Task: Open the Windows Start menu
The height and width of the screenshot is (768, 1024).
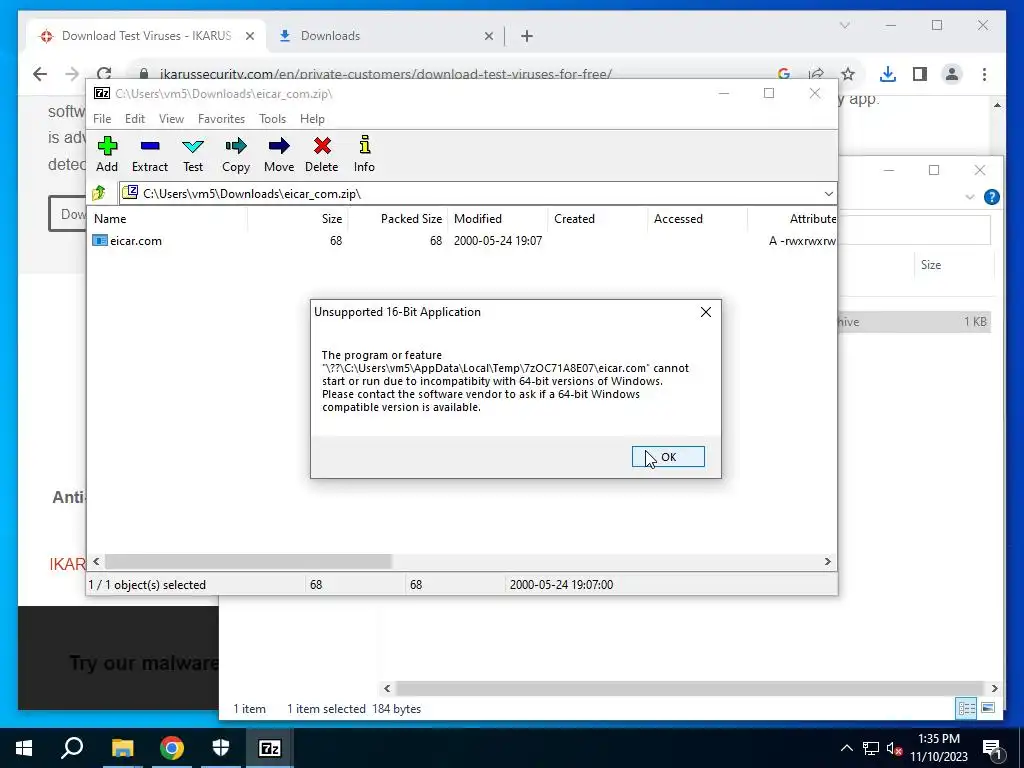Action: (x=24, y=748)
